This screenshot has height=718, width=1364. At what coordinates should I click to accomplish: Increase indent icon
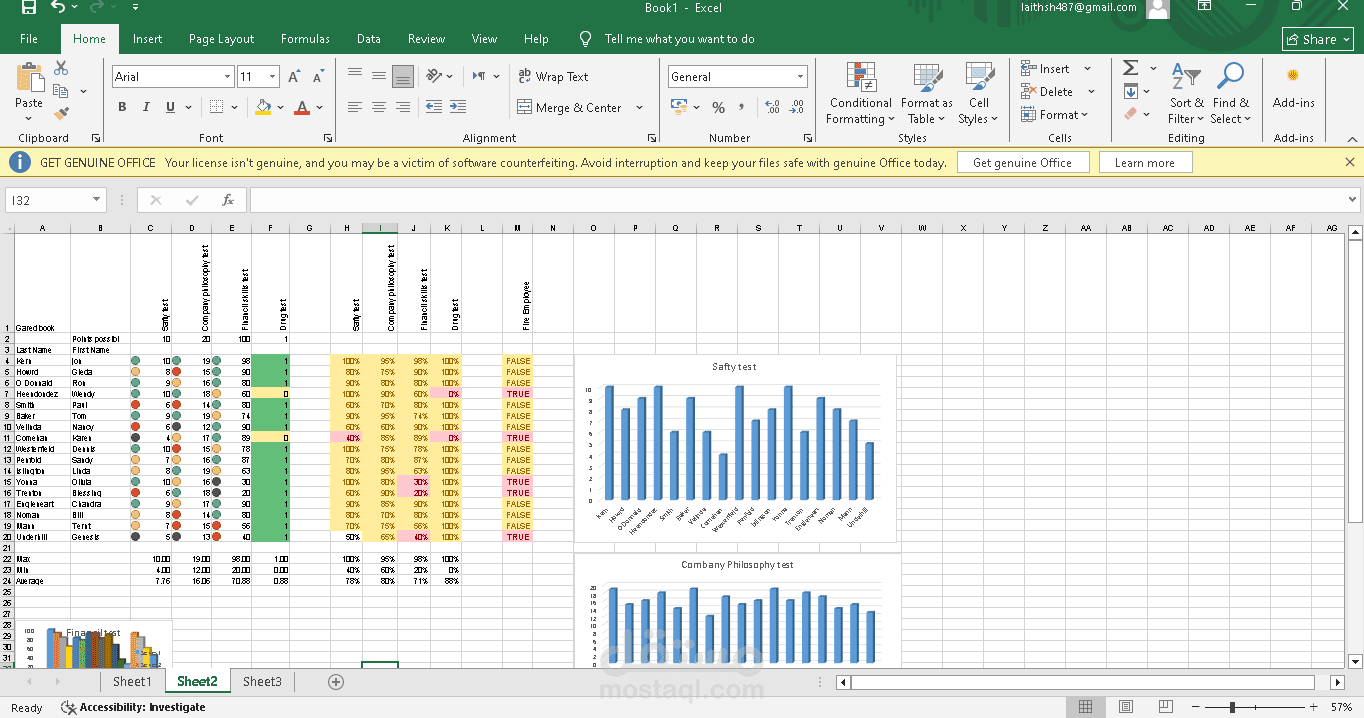click(x=459, y=107)
